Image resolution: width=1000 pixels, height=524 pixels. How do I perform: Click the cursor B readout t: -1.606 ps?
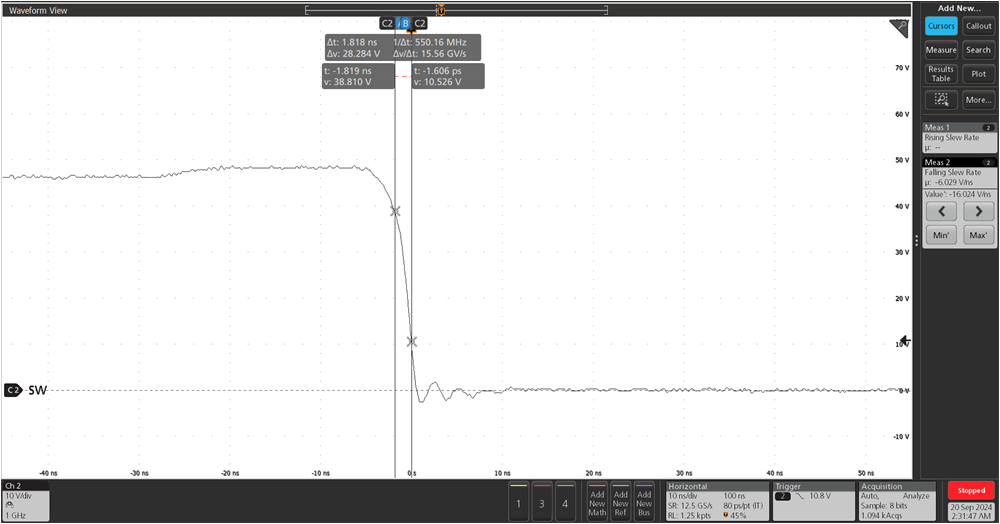[448, 76]
